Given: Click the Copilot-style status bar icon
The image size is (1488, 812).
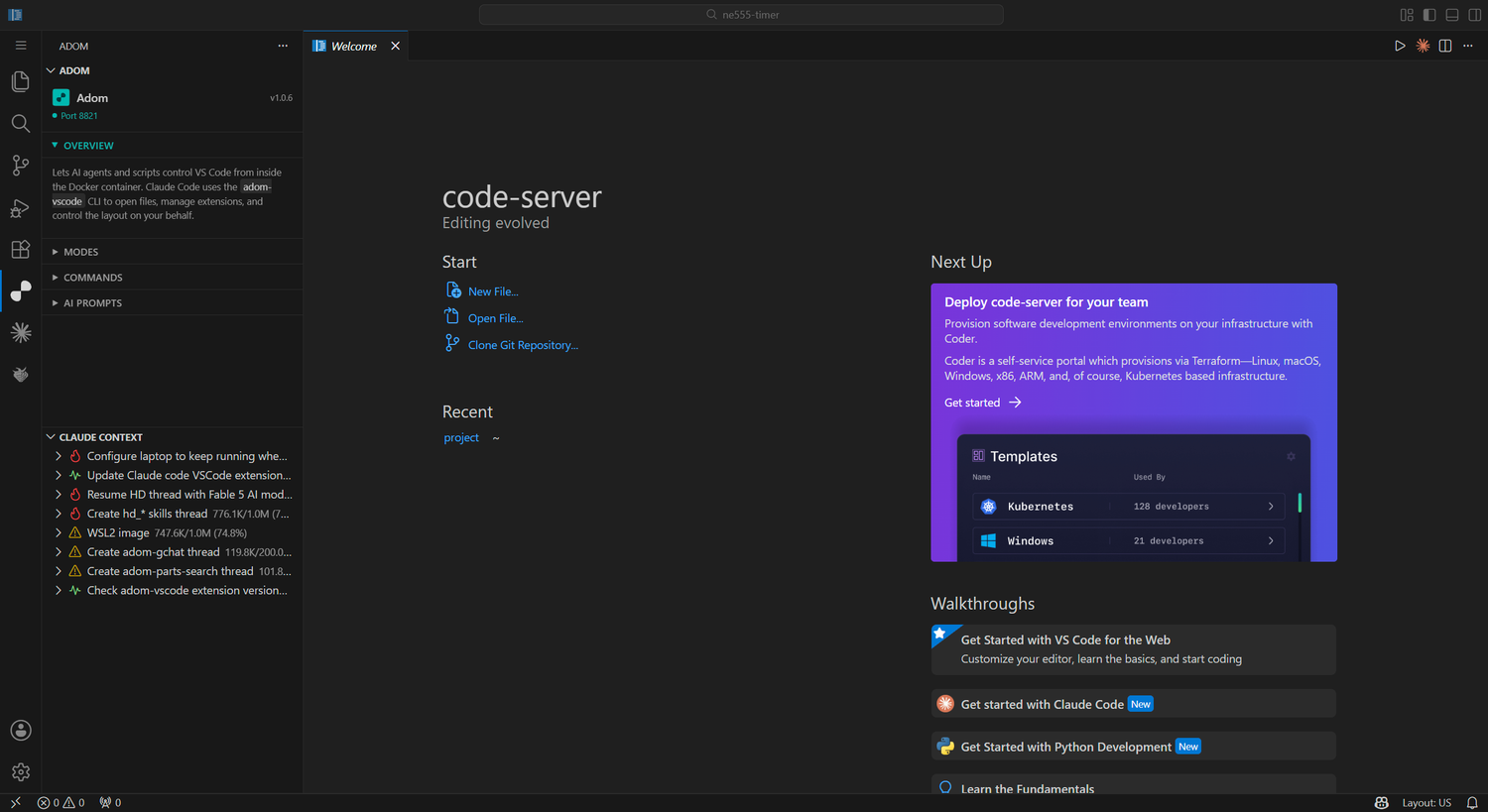Looking at the screenshot, I should 1381,803.
